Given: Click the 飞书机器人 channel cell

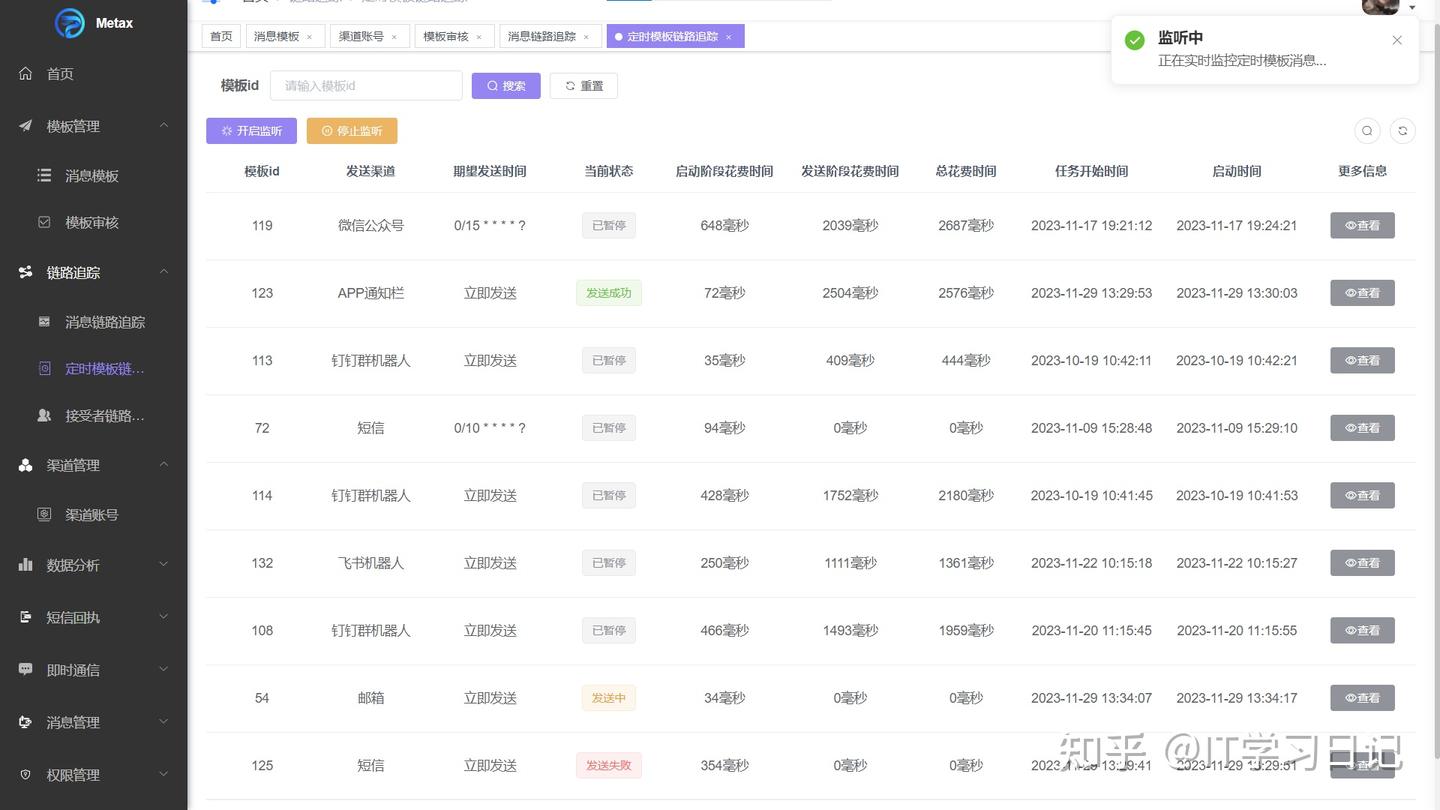Looking at the screenshot, I should click(x=371, y=563).
